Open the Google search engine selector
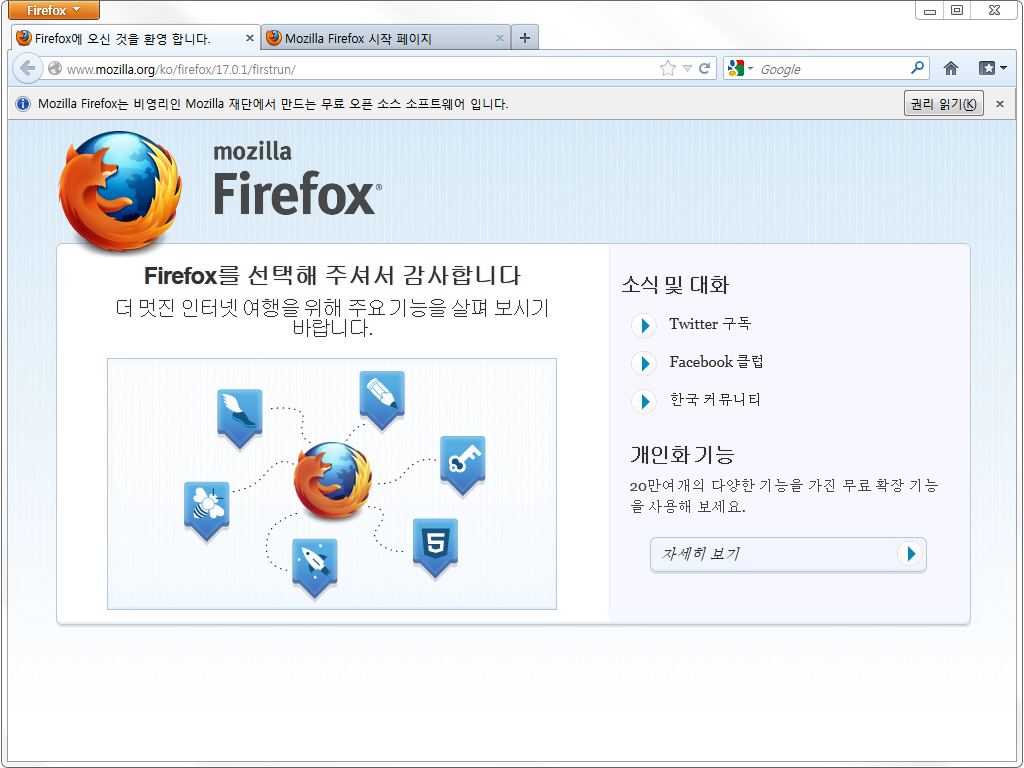1024x768 pixels. (x=740, y=69)
